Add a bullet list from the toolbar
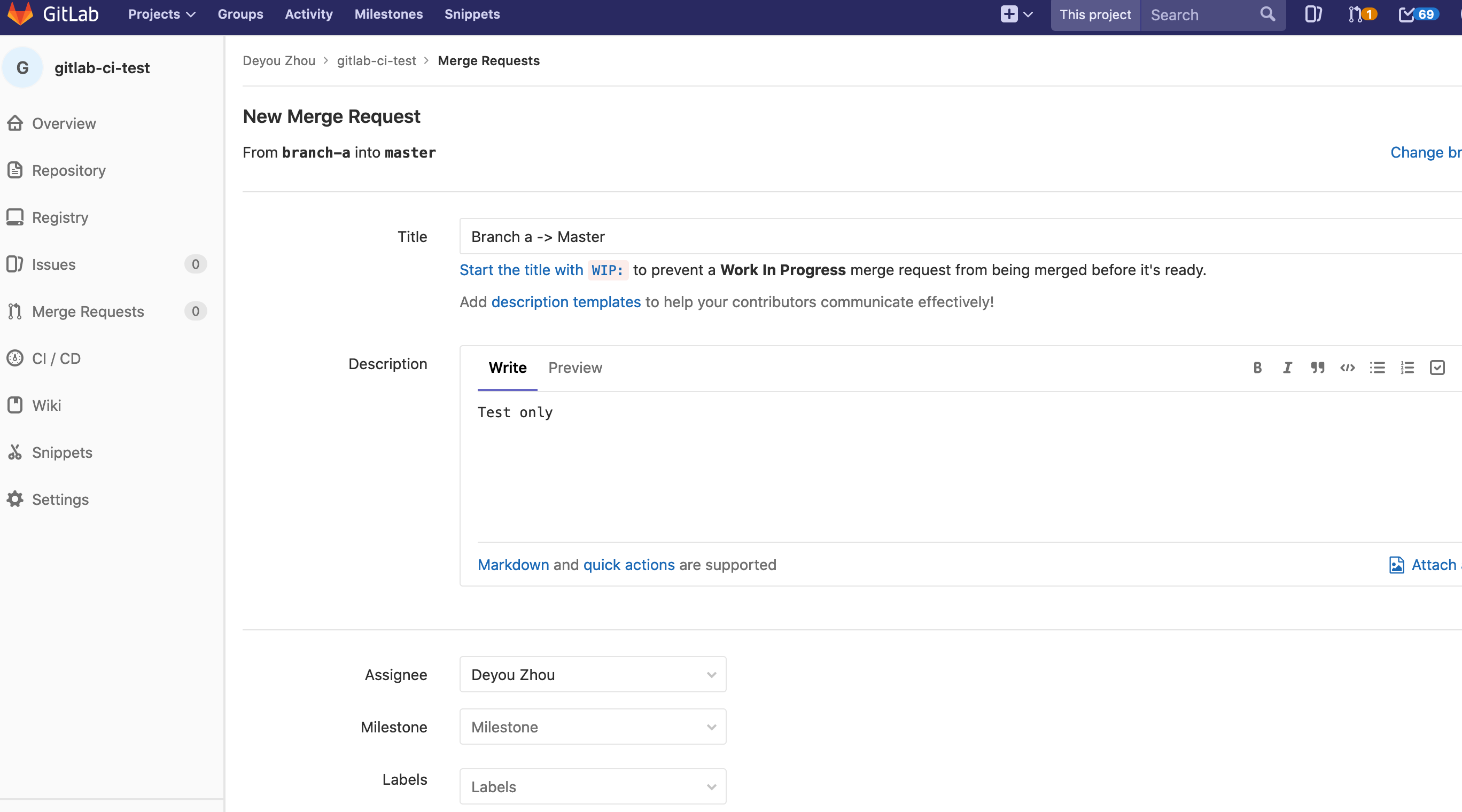This screenshot has width=1462, height=812. pyautogui.click(x=1378, y=368)
